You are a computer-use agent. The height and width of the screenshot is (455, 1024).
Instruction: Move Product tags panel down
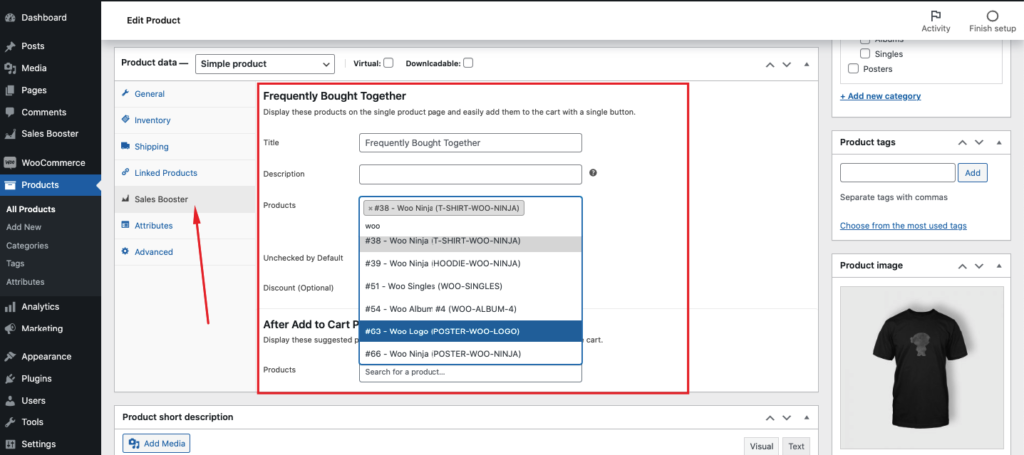979,142
